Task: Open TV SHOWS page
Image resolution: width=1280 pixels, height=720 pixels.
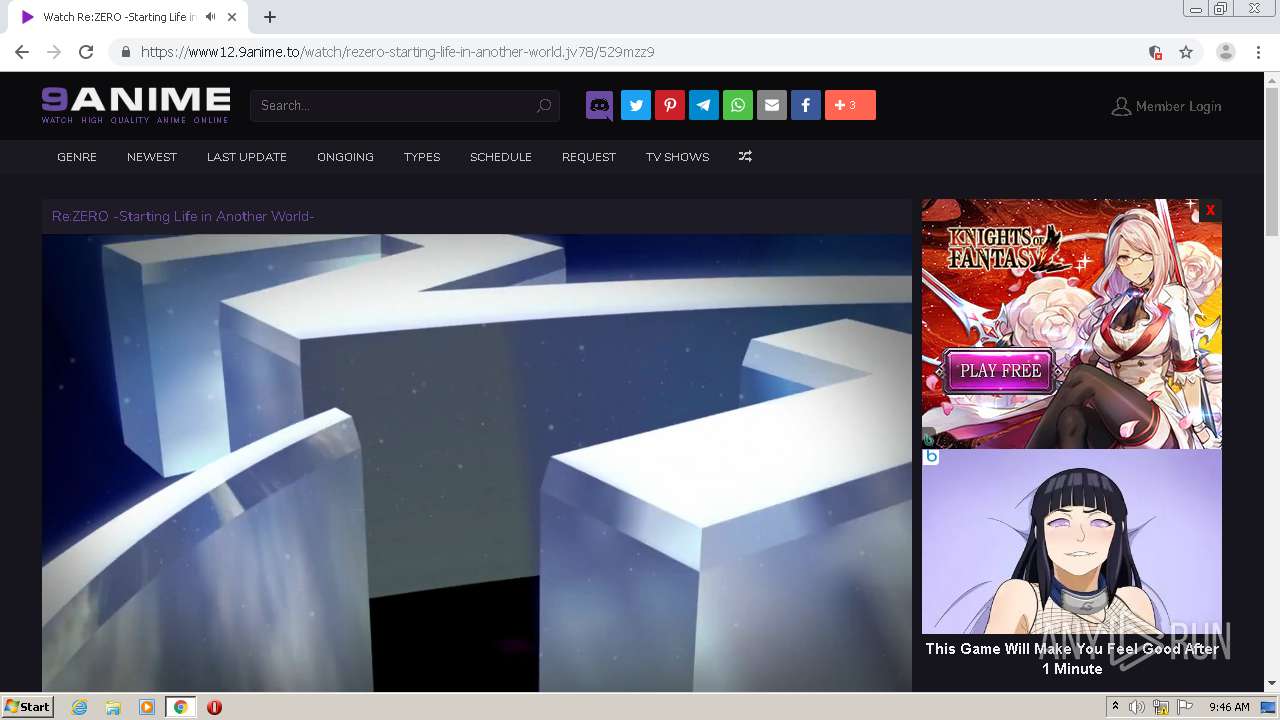Action: click(677, 157)
